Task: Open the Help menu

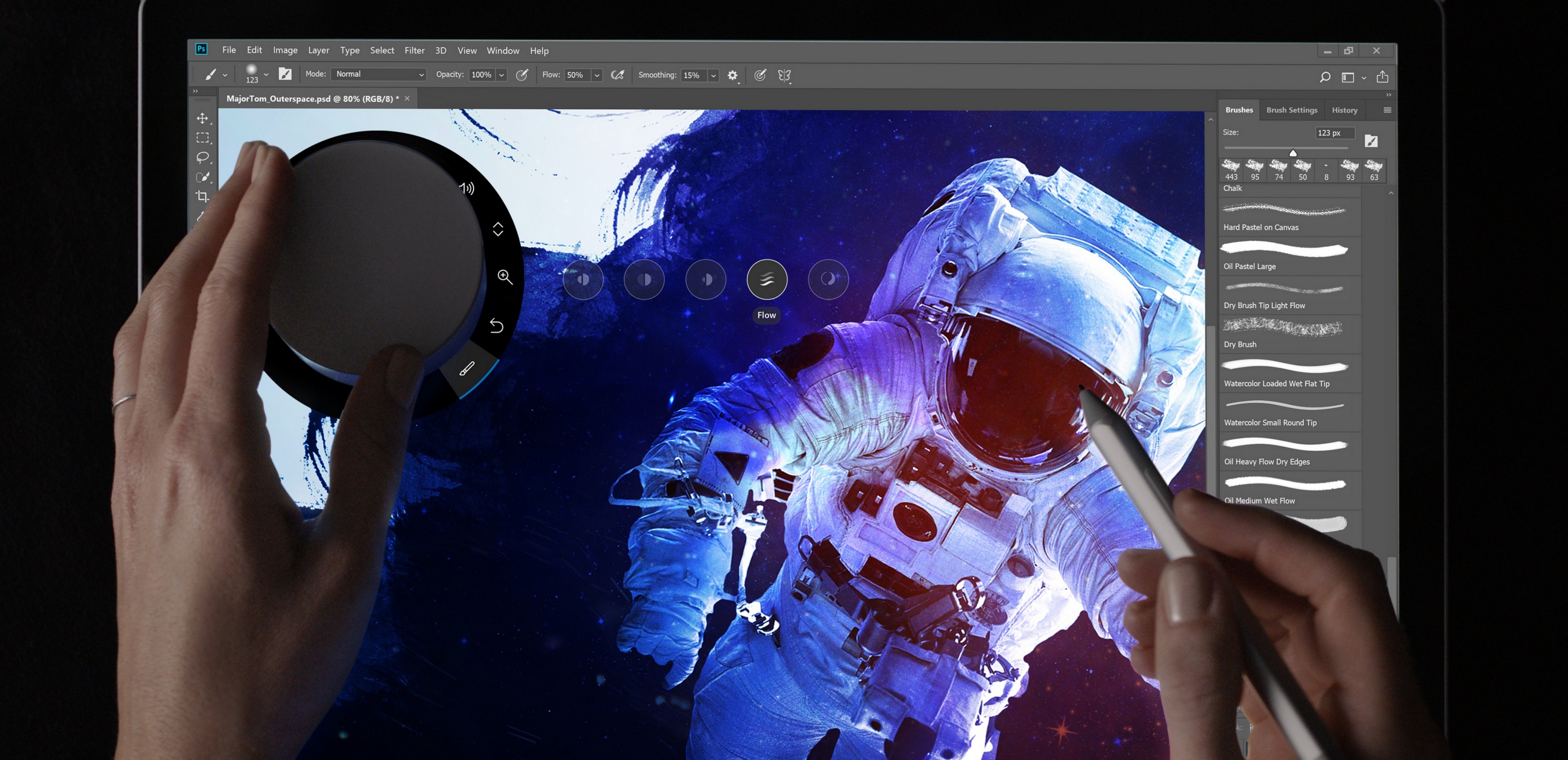Action: pos(539,51)
